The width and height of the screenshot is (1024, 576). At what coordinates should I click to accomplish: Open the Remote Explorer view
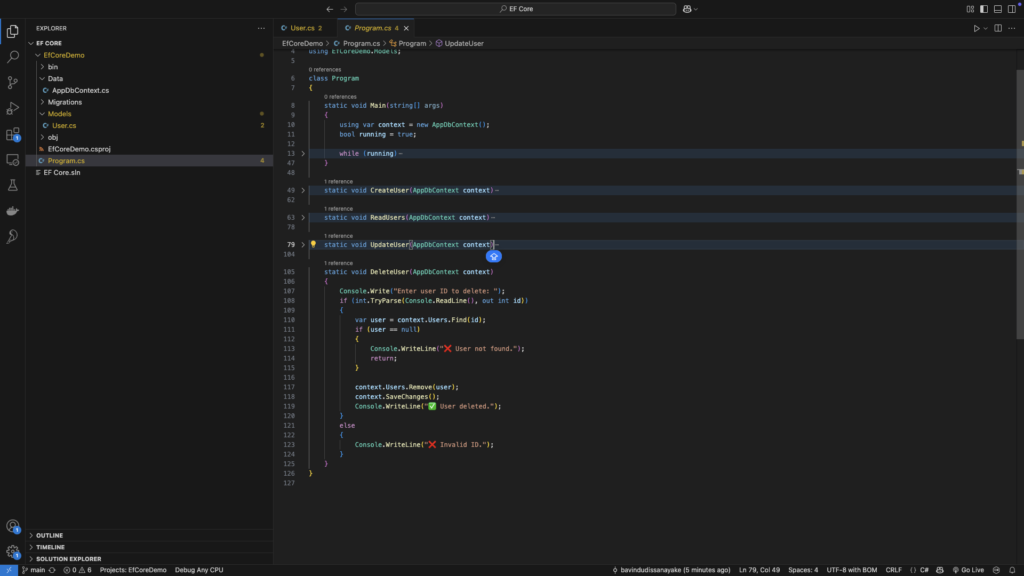point(12,159)
